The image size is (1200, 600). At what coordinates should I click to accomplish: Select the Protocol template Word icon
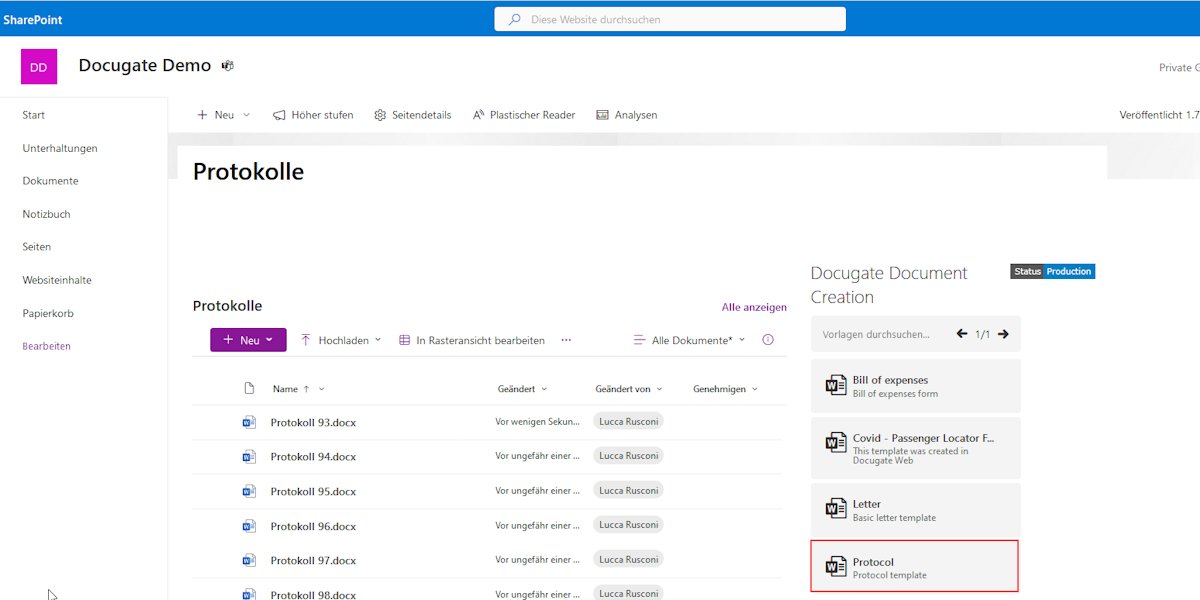[x=836, y=566]
